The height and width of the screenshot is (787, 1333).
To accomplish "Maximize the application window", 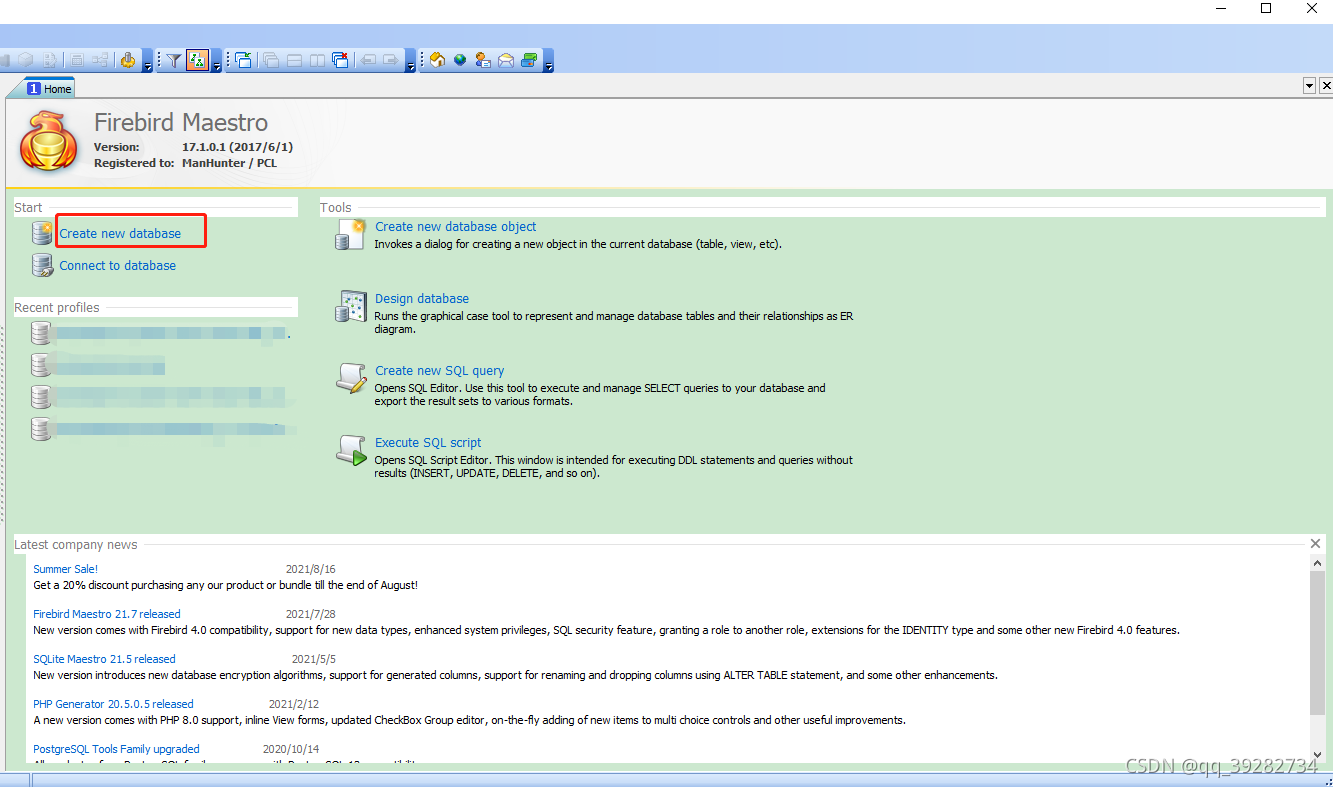I will tap(1266, 8).
